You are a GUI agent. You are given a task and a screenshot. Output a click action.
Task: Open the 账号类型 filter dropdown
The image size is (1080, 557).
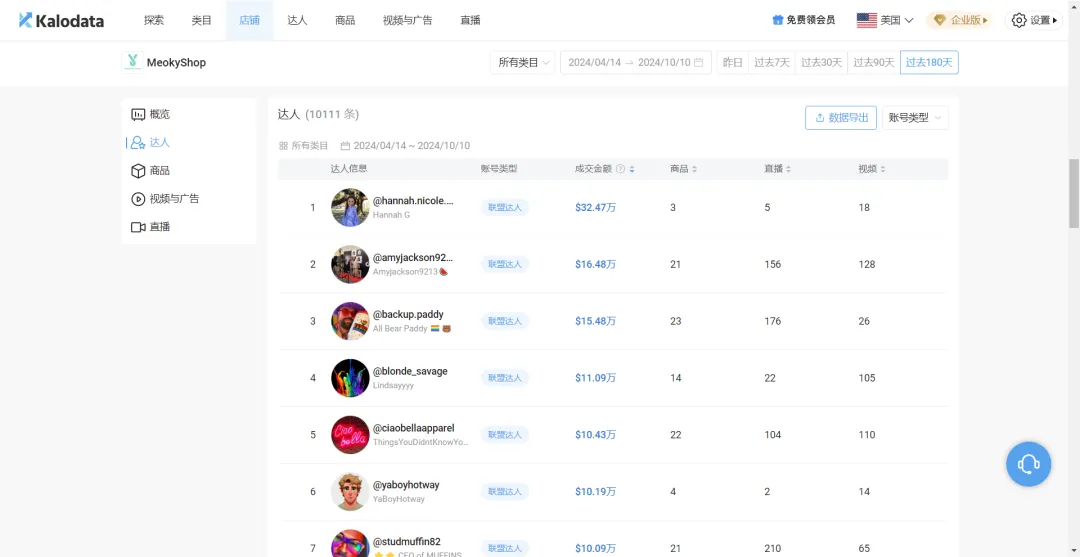[915, 118]
